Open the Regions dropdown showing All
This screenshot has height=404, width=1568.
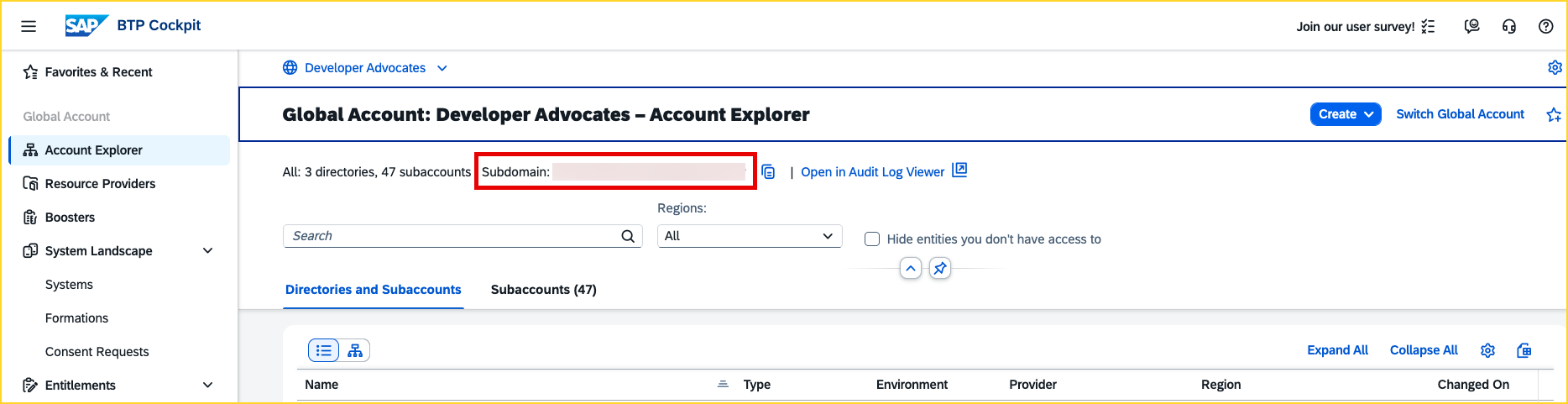tap(750, 236)
